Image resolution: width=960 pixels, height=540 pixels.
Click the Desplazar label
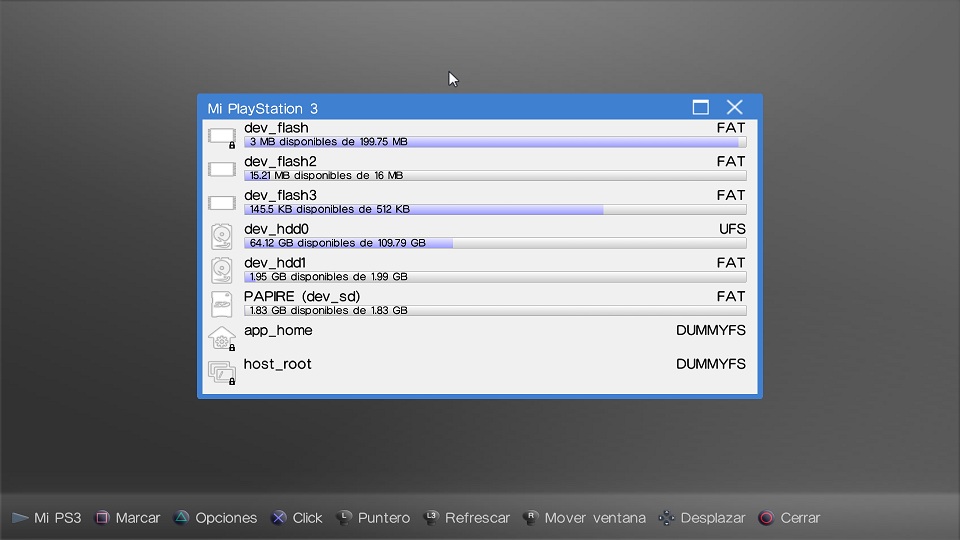(x=713, y=518)
